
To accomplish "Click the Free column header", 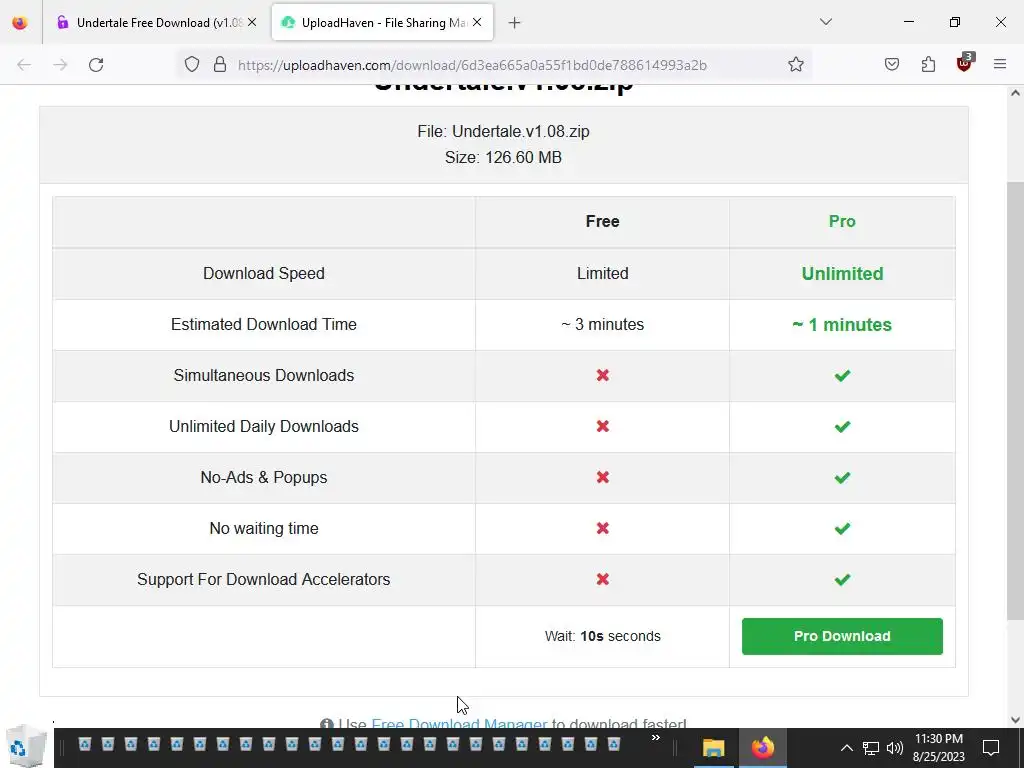I will [x=602, y=221].
